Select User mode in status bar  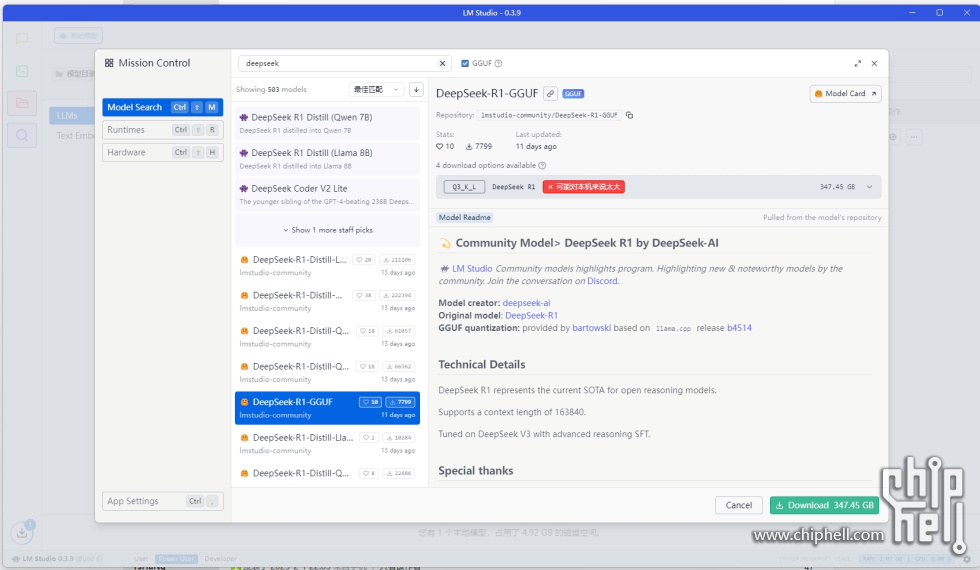click(141, 559)
